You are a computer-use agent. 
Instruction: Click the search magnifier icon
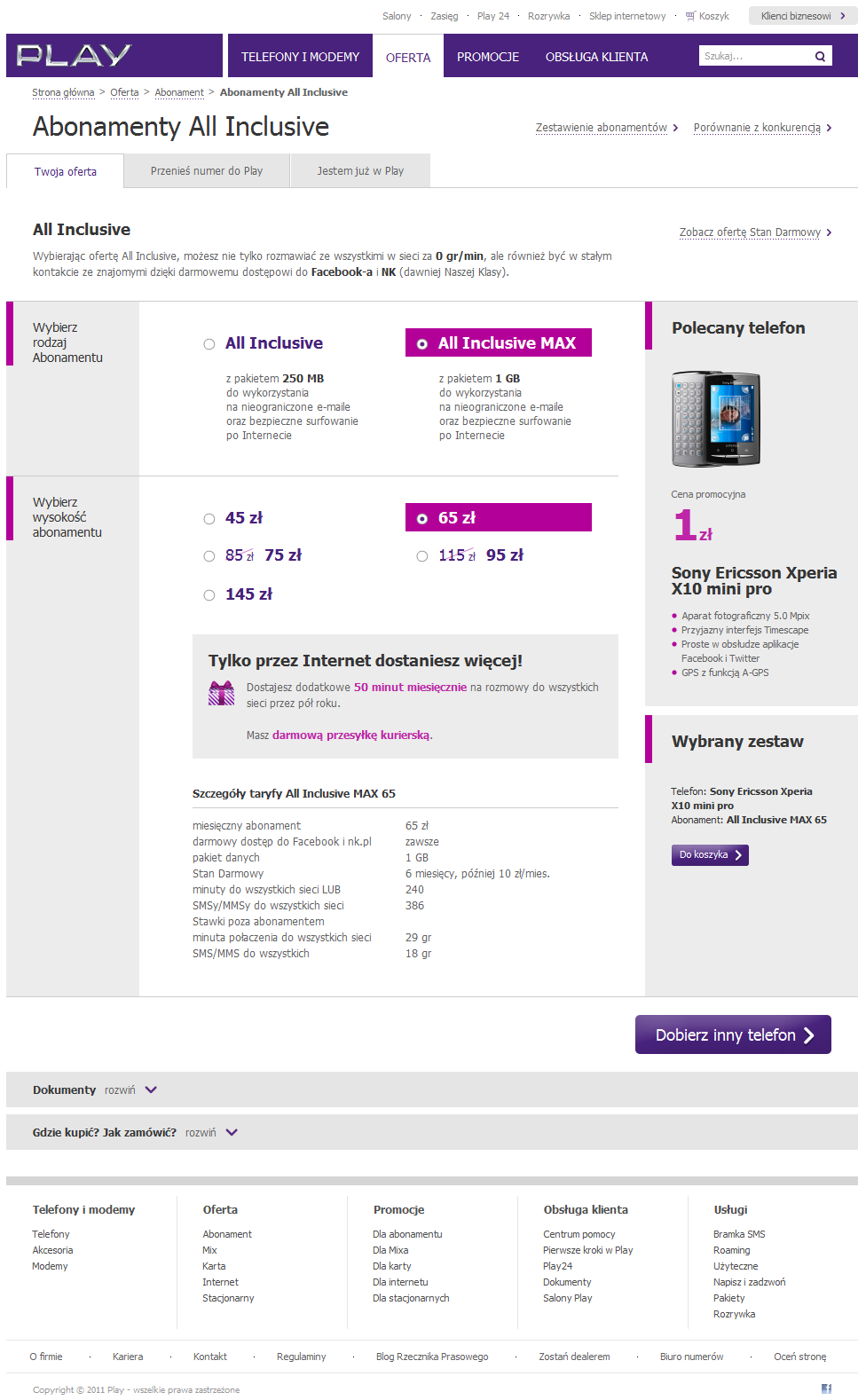click(x=820, y=57)
